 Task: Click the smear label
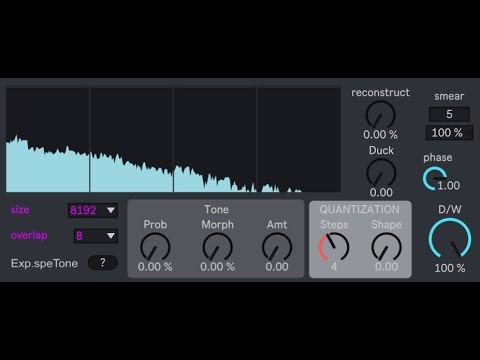[449, 96]
